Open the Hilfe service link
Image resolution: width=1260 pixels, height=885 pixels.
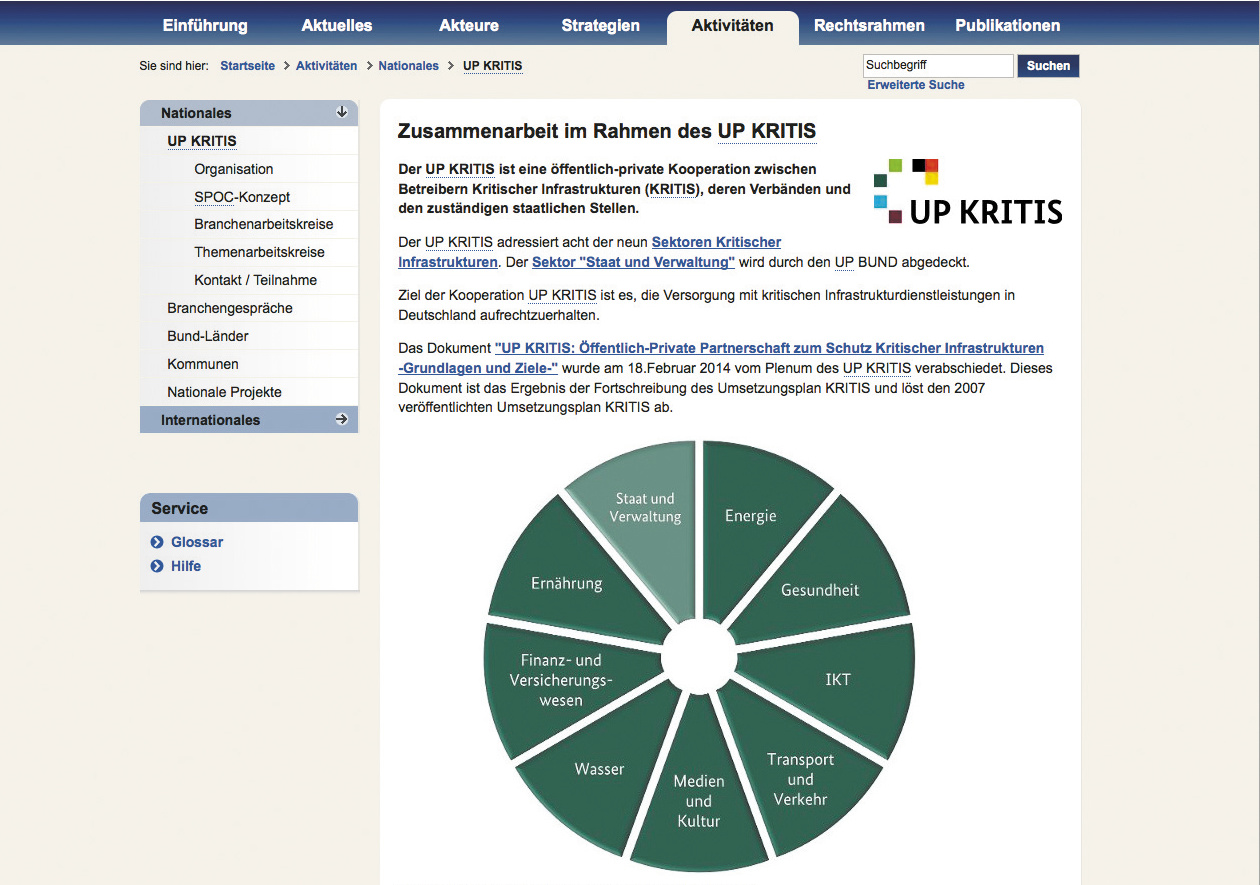pos(186,566)
